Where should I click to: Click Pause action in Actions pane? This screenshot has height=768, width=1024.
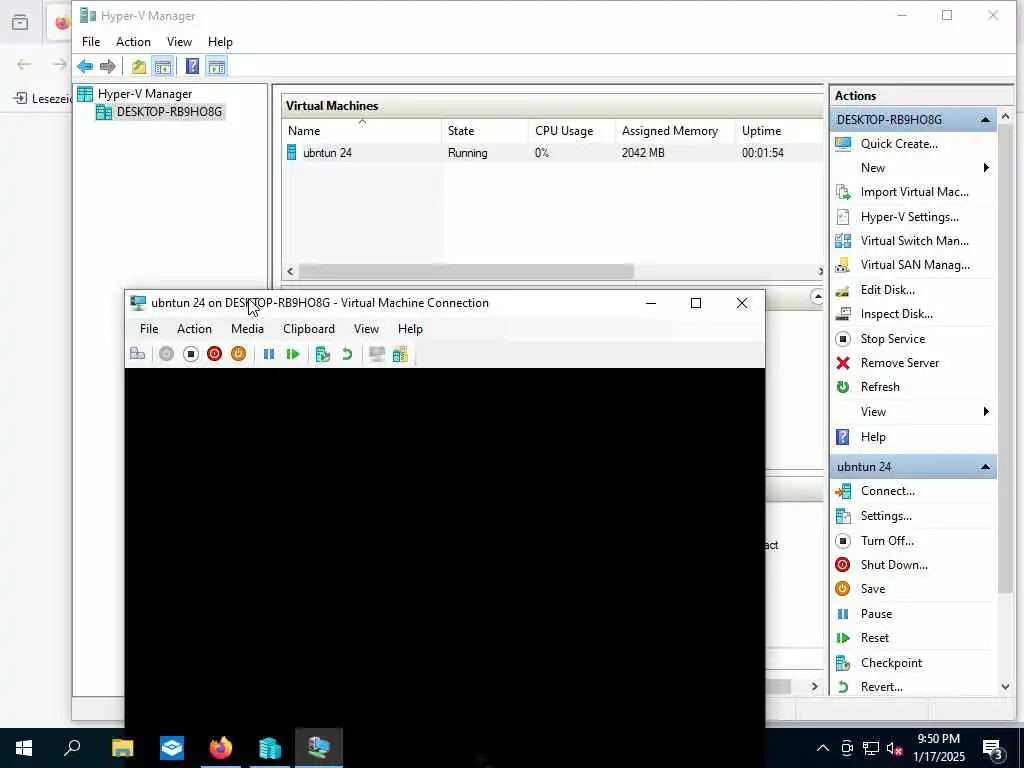click(x=876, y=614)
